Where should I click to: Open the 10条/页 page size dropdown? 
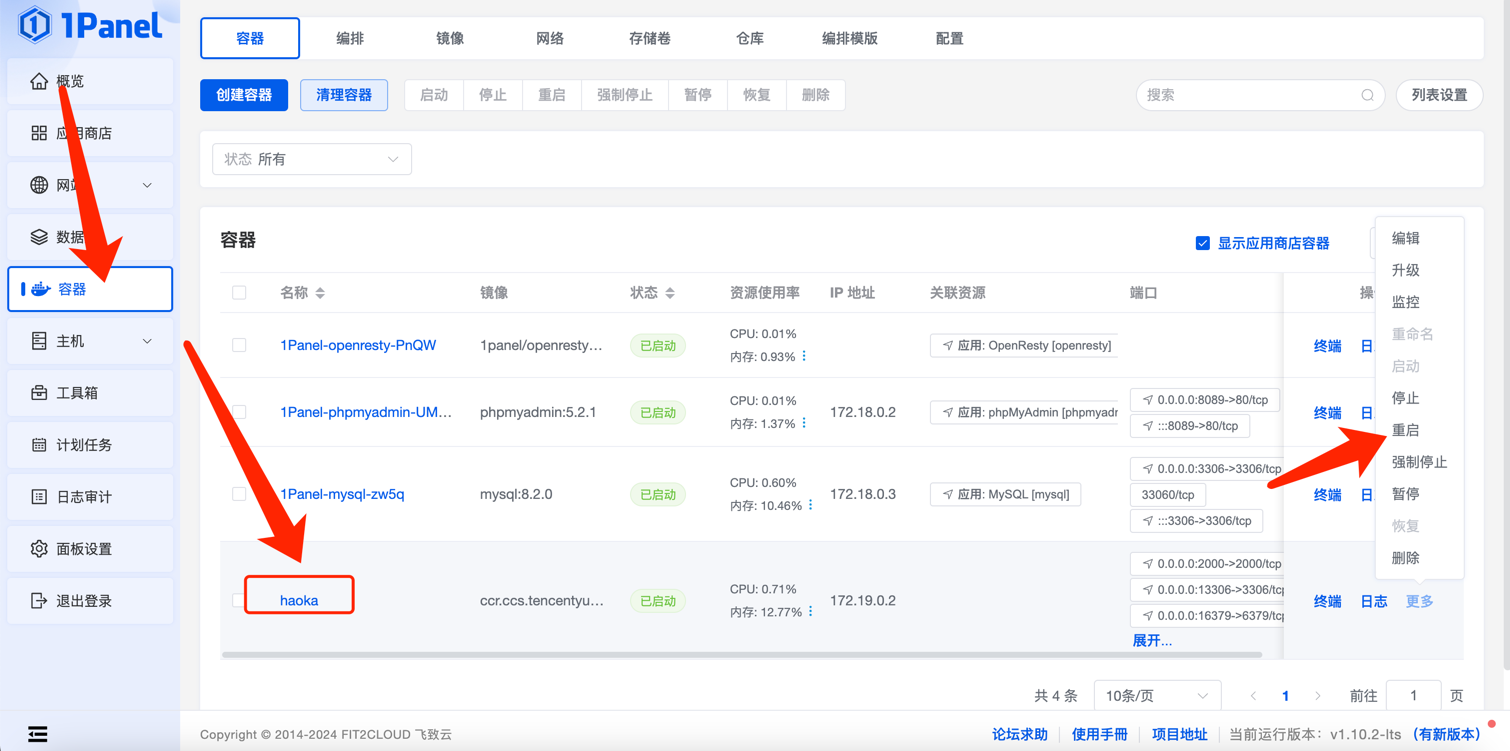1157,695
